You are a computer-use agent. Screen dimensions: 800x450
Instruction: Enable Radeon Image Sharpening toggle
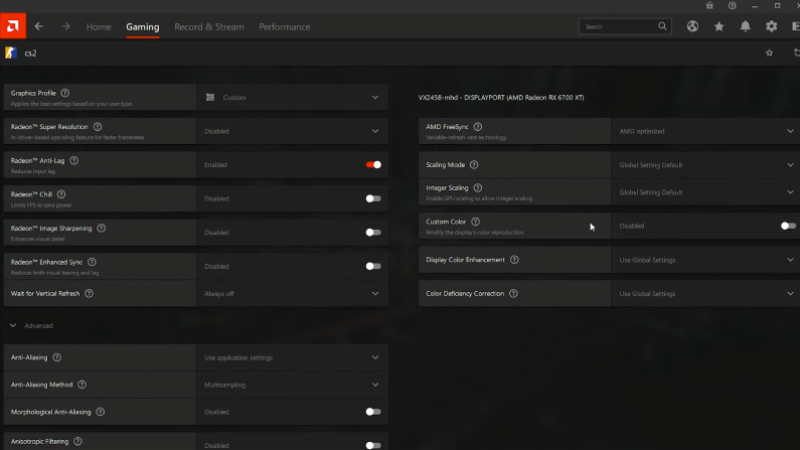point(373,232)
